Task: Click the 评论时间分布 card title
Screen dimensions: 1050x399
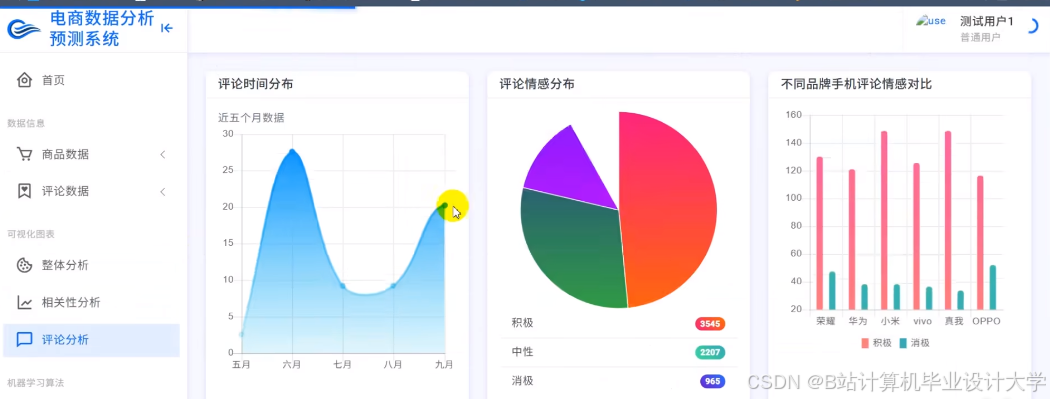Action: [256, 84]
